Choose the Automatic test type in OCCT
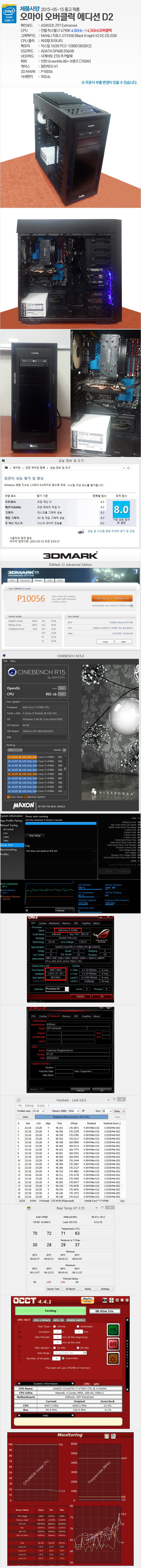Screen dimensions: 141x1568 pos(85,1326)
